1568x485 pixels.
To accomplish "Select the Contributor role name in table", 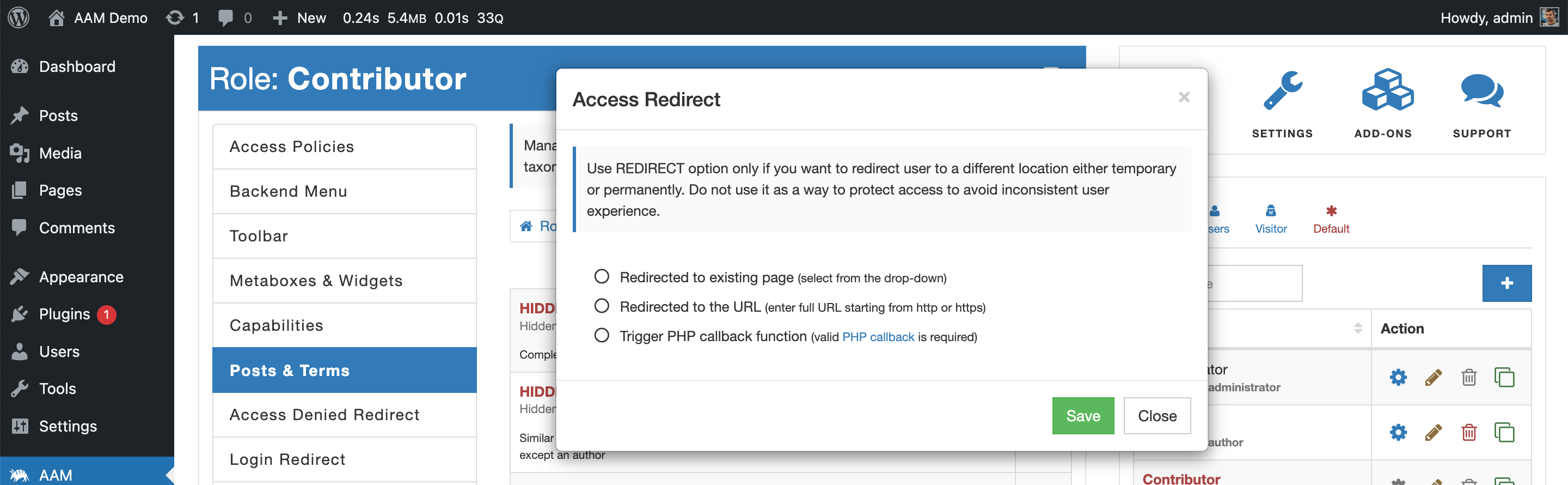I will [x=1181, y=478].
